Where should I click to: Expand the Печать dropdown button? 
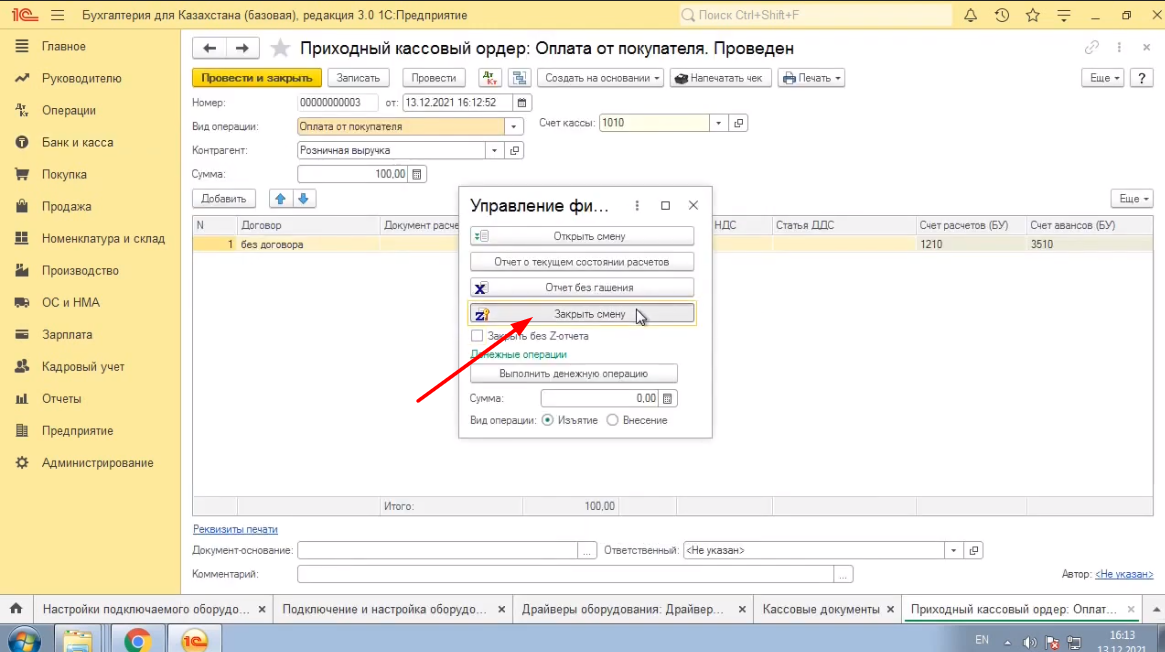[811, 78]
